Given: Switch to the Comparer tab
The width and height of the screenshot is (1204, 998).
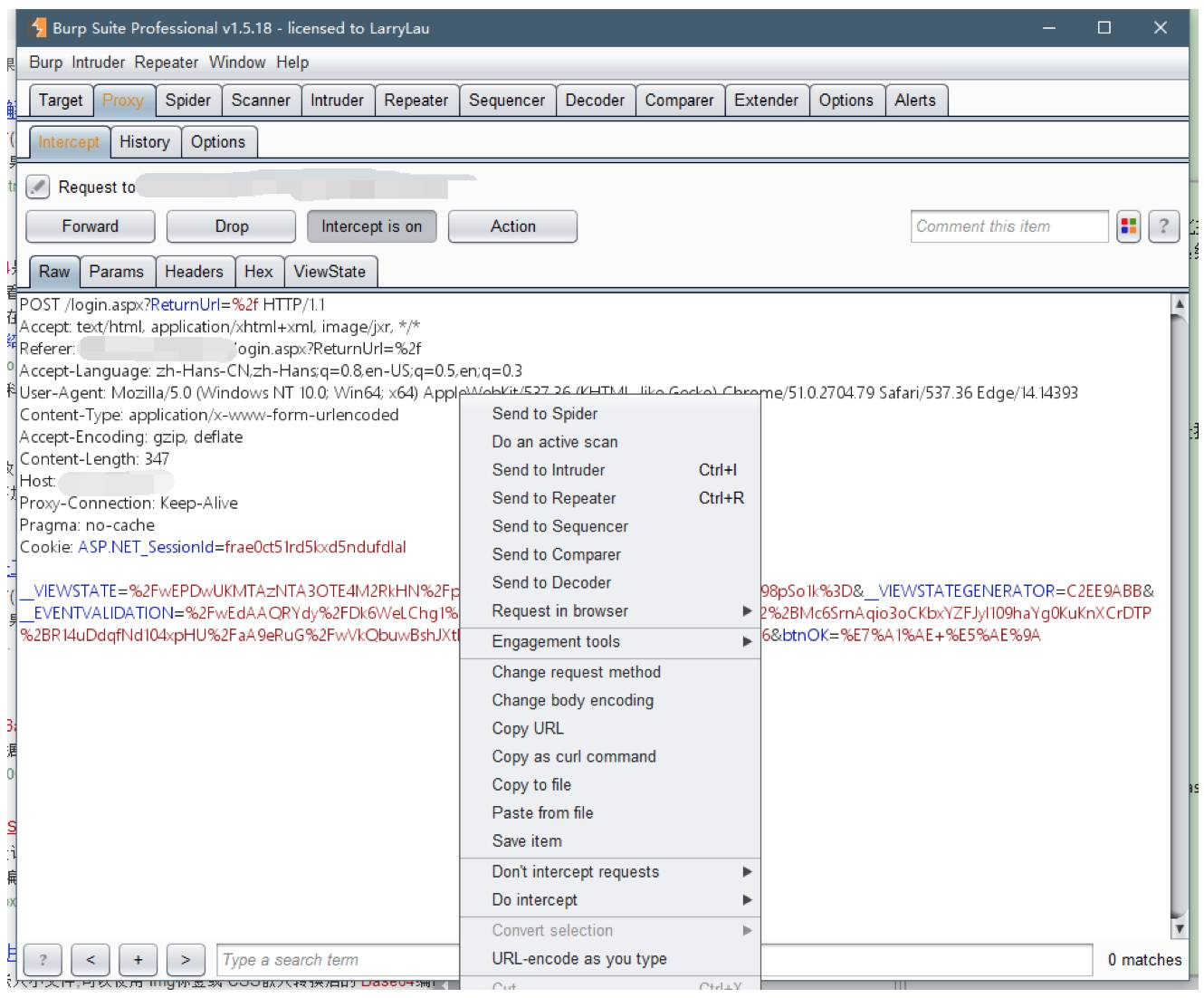Looking at the screenshot, I should 679,101.
